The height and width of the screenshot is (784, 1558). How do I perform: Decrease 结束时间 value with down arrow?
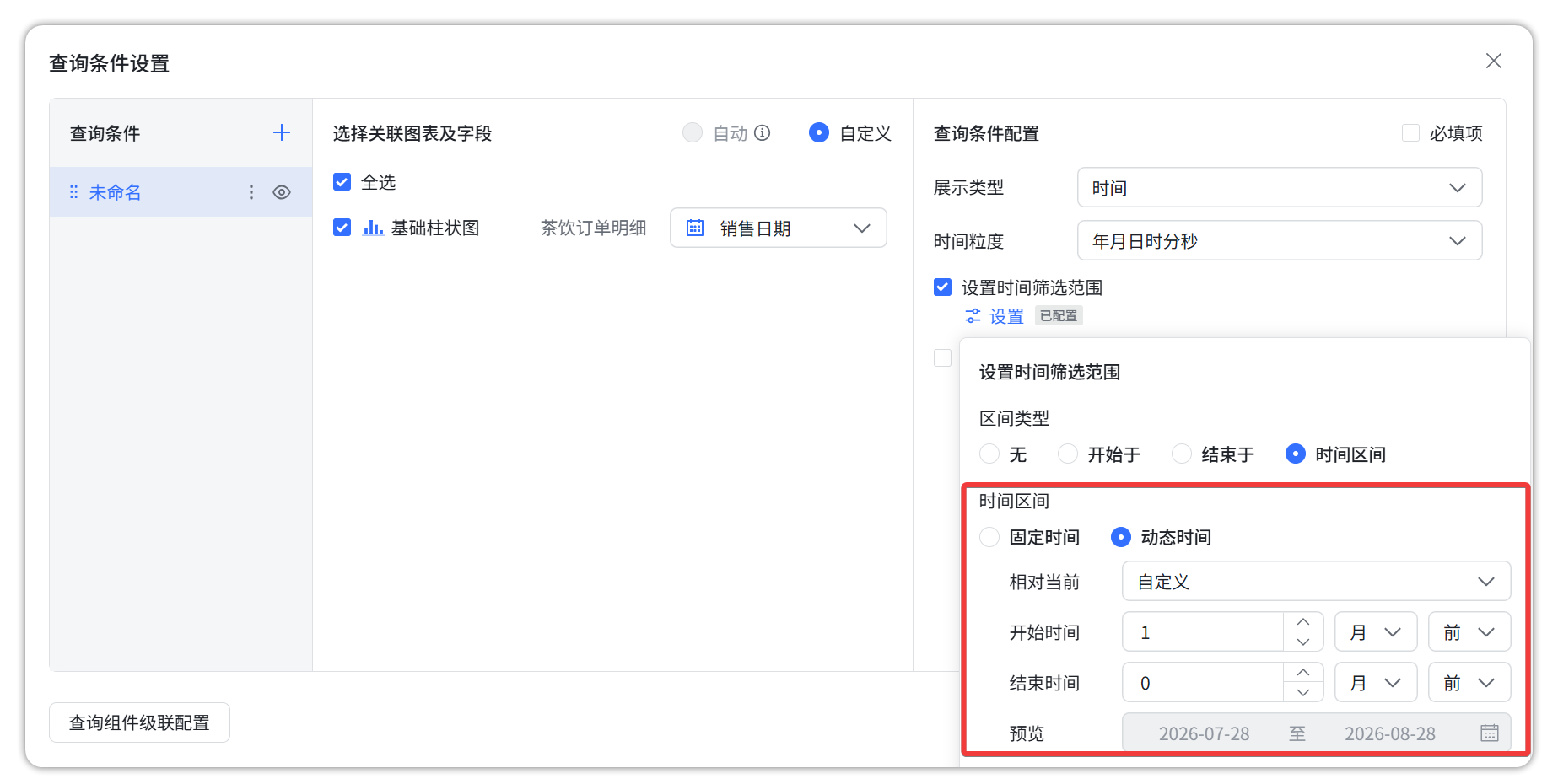pyautogui.click(x=1303, y=692)
